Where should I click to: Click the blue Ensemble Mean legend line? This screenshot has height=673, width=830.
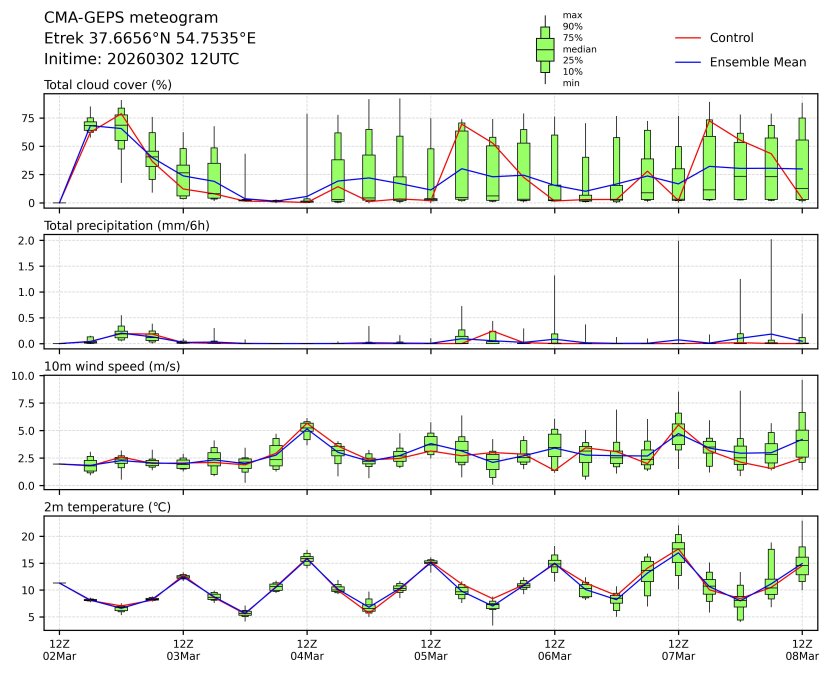688,62
